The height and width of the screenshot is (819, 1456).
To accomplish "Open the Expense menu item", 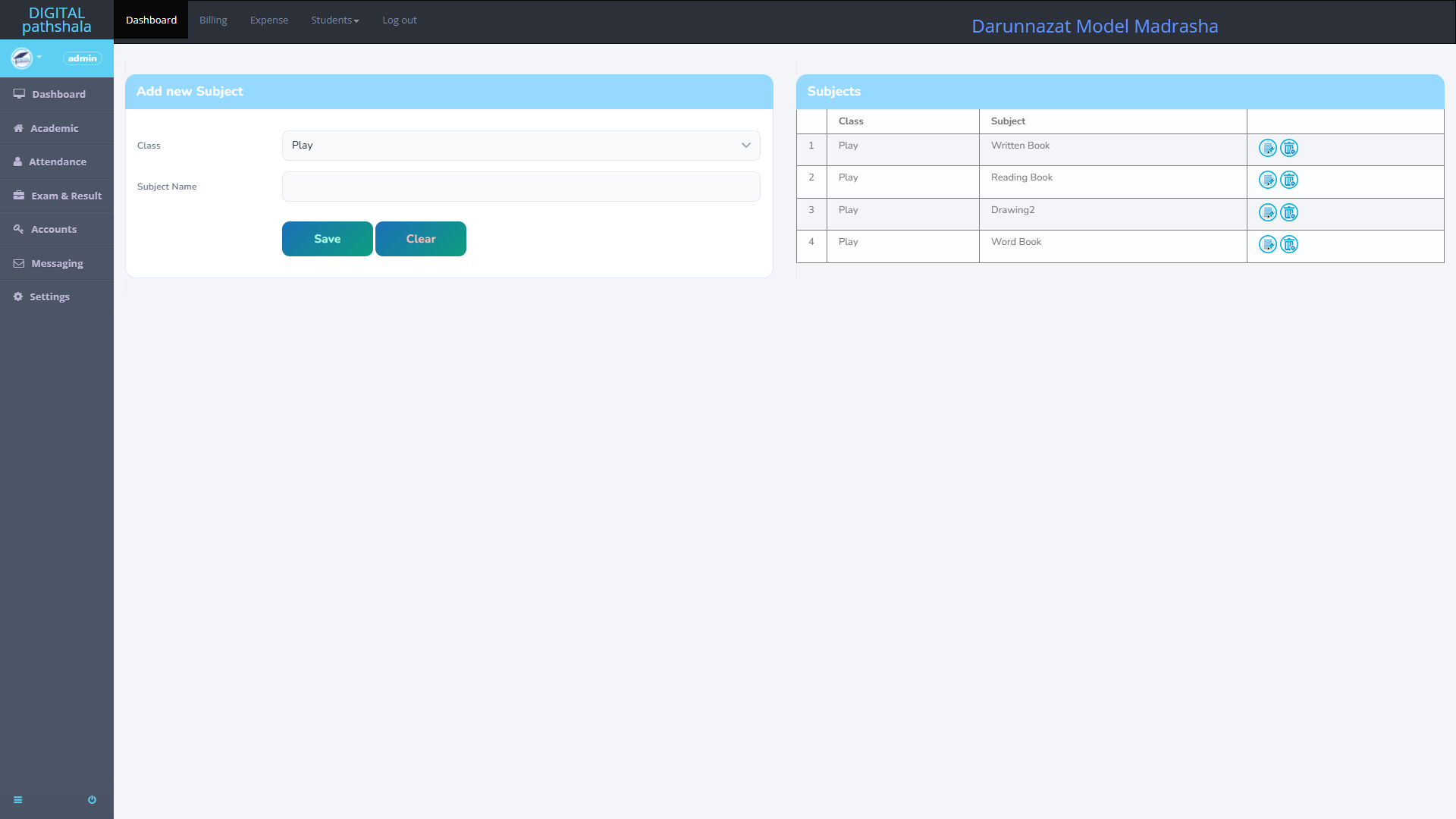I will pyautogui.click(x=269, y=20).
